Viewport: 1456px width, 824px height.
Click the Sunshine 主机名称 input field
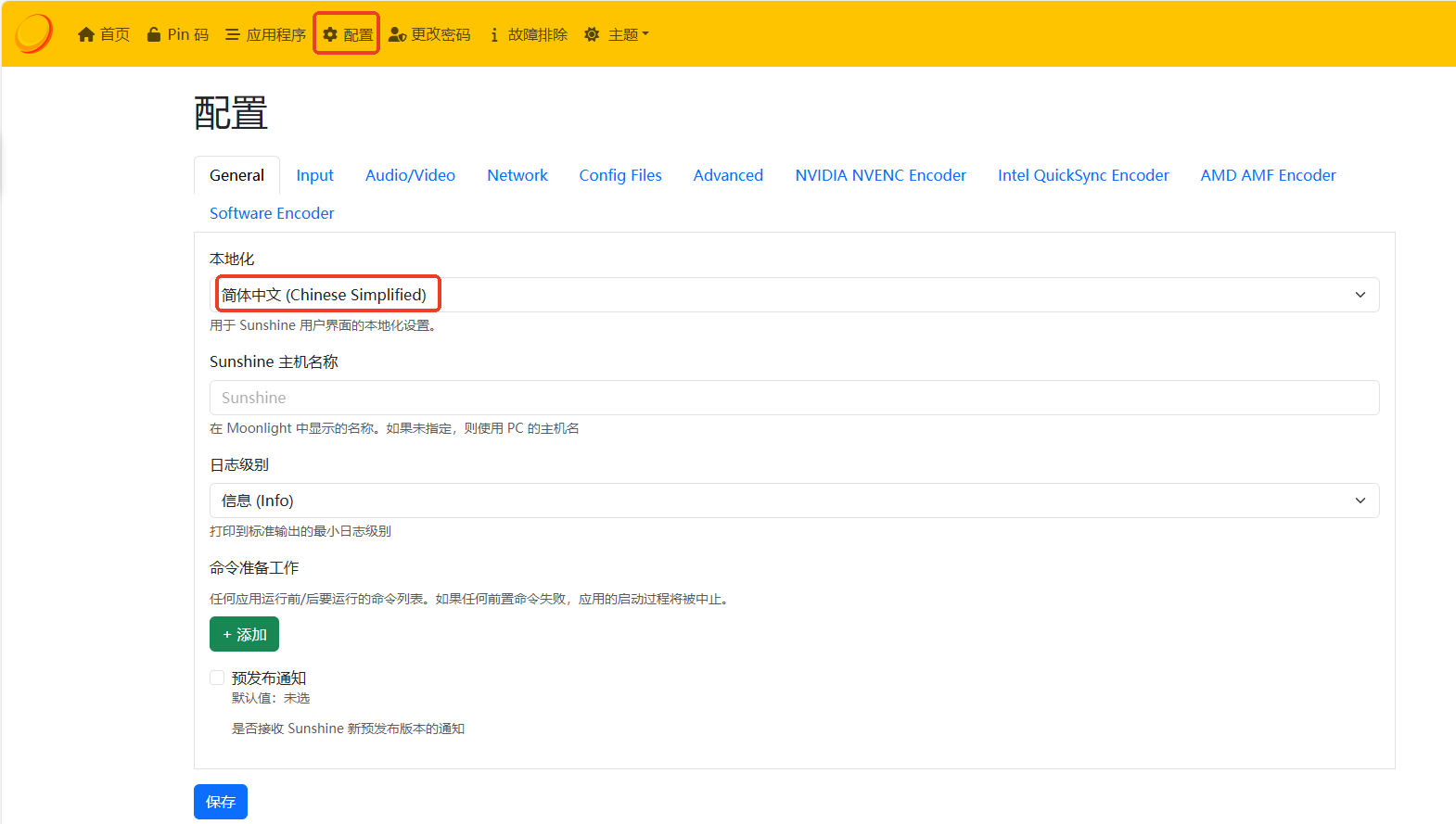(x=794, y=398)
